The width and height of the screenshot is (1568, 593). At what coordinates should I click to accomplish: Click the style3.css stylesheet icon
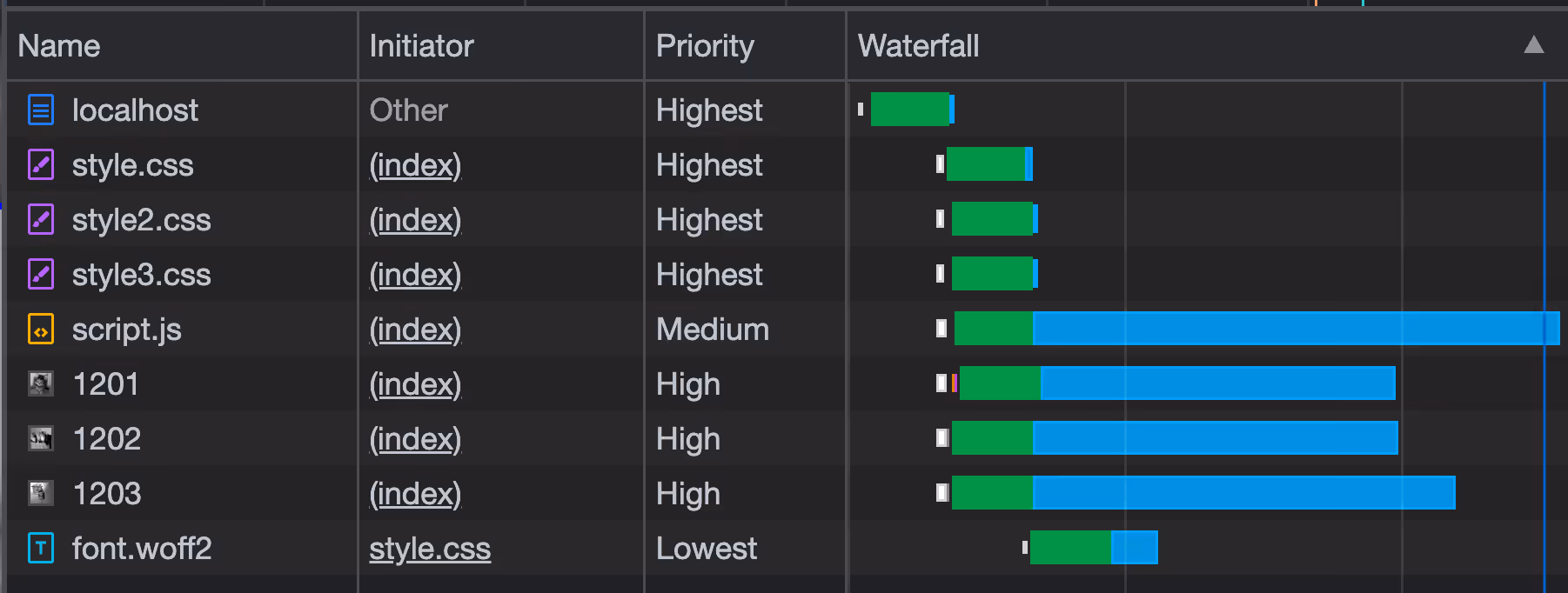(41, 275)
